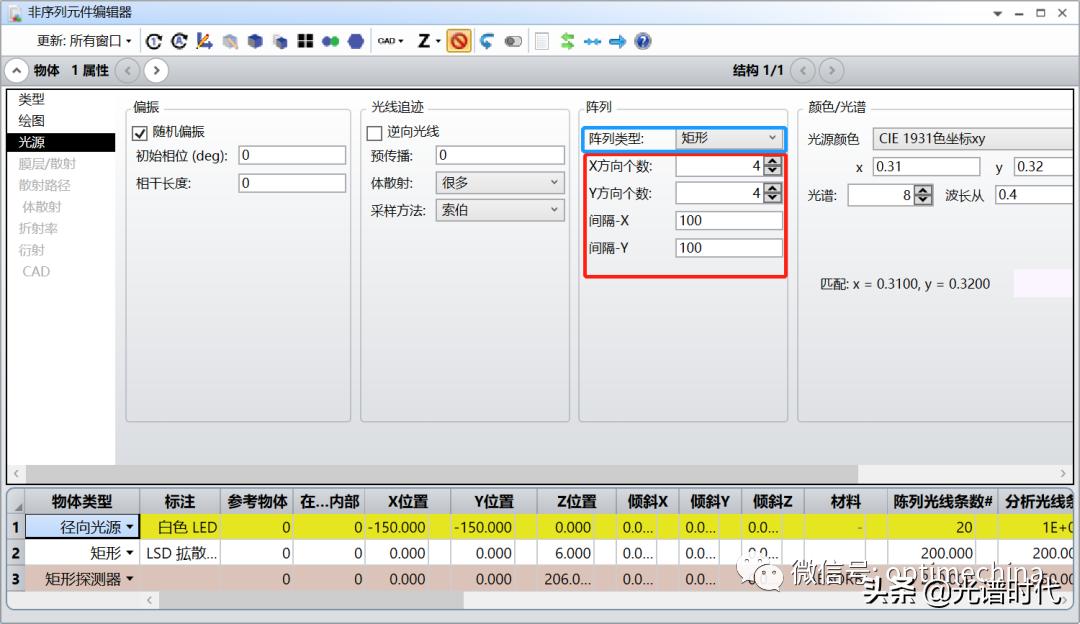The height and width of the screenshot is (624, 1080).
Task: Click the pencil edit toolbar icon
Action: tap(203, 40)
